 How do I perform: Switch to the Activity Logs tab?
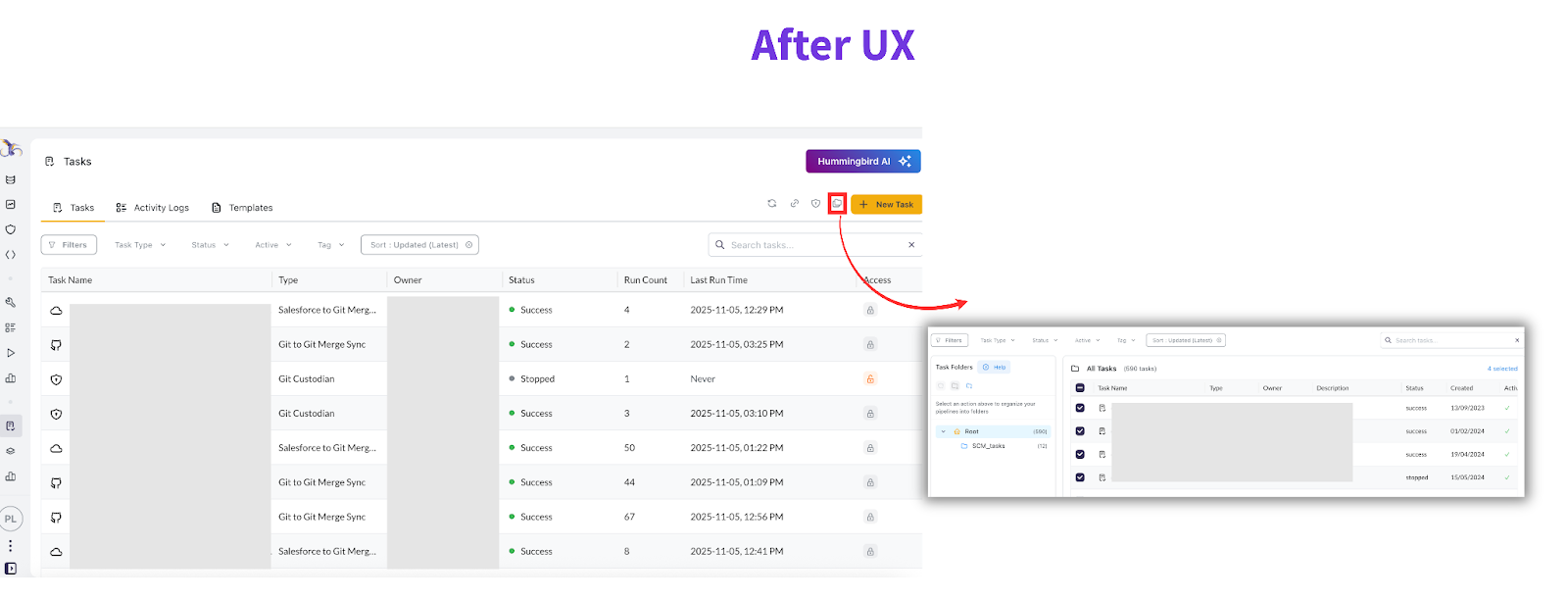pos(152,208)
